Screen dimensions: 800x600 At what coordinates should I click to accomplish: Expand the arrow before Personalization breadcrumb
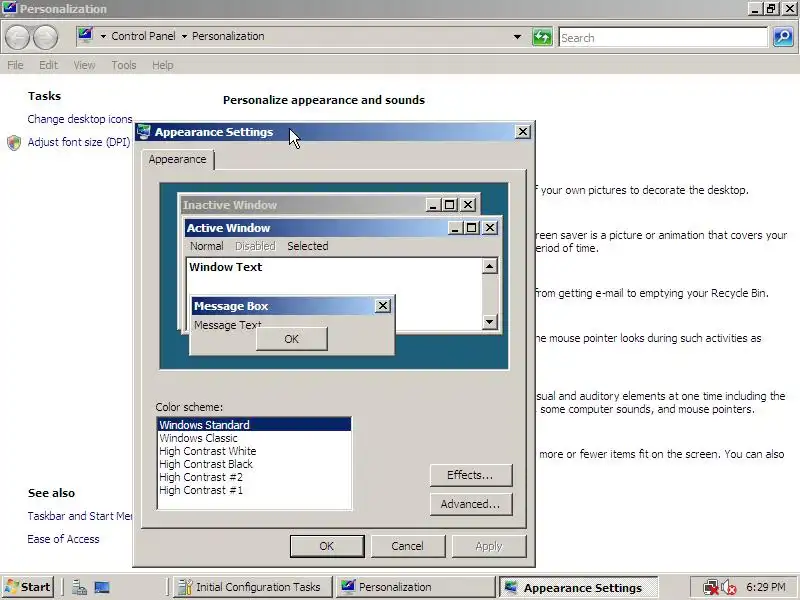click(x=184, y=36)
